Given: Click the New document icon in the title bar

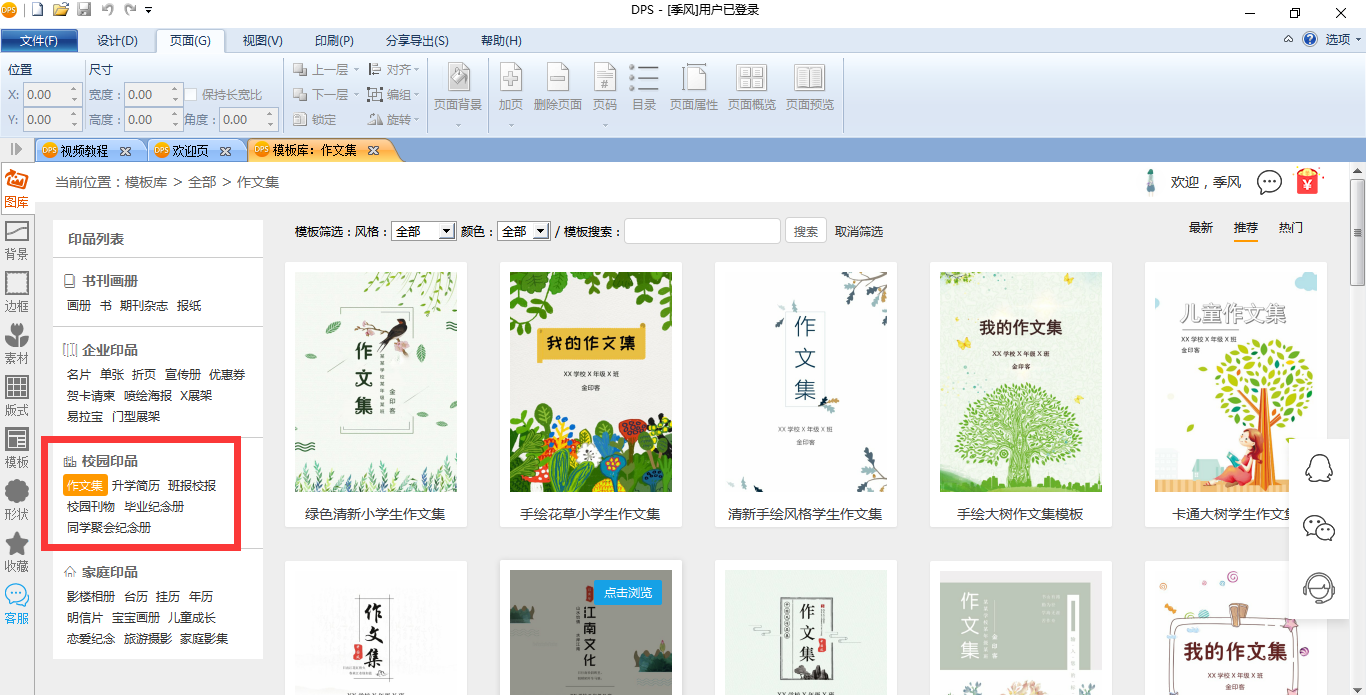Looking at the screenshot, I should [x=38, y=10].
